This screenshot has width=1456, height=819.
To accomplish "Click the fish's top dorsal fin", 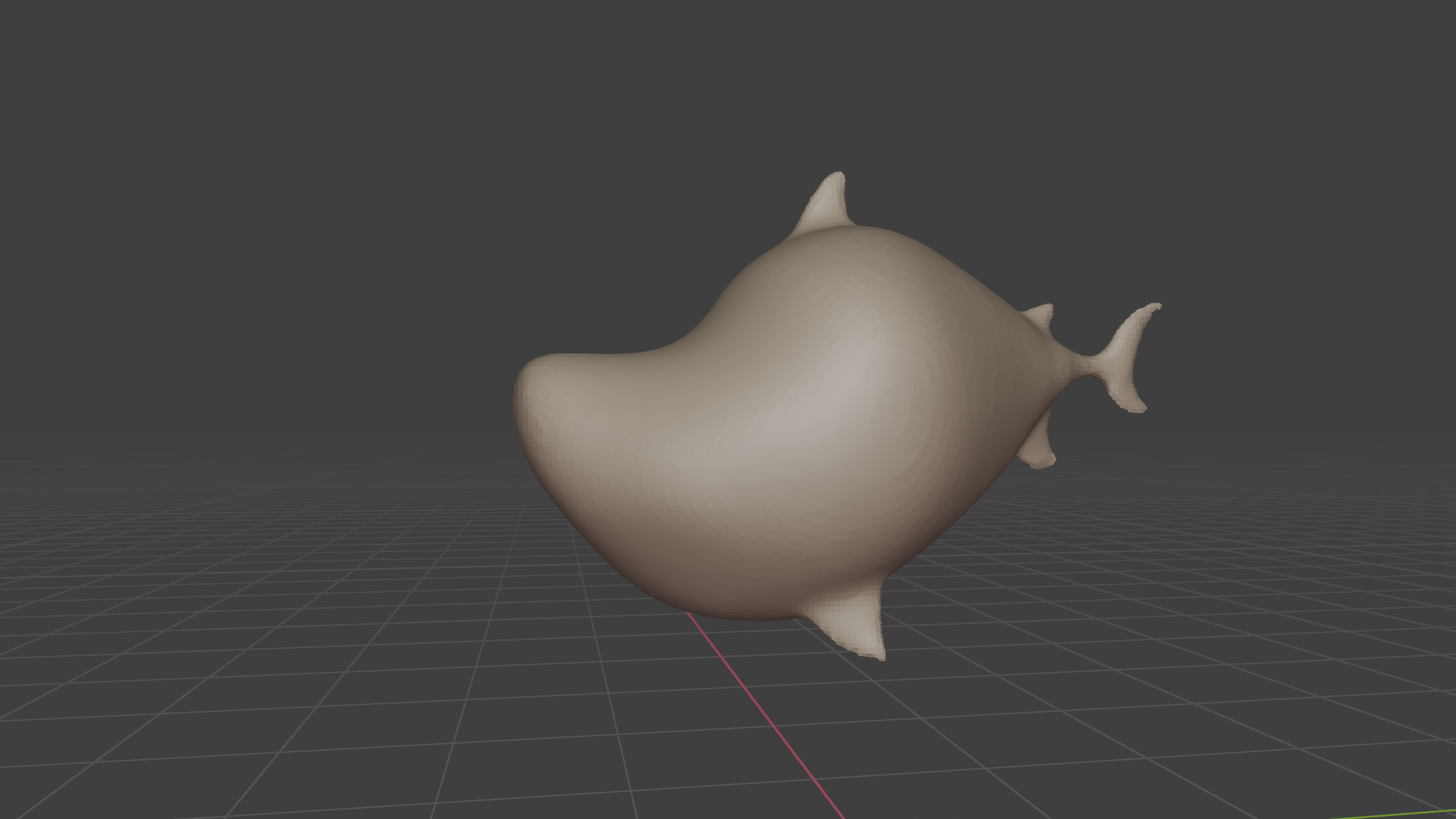I will click(x=825, y=205).
